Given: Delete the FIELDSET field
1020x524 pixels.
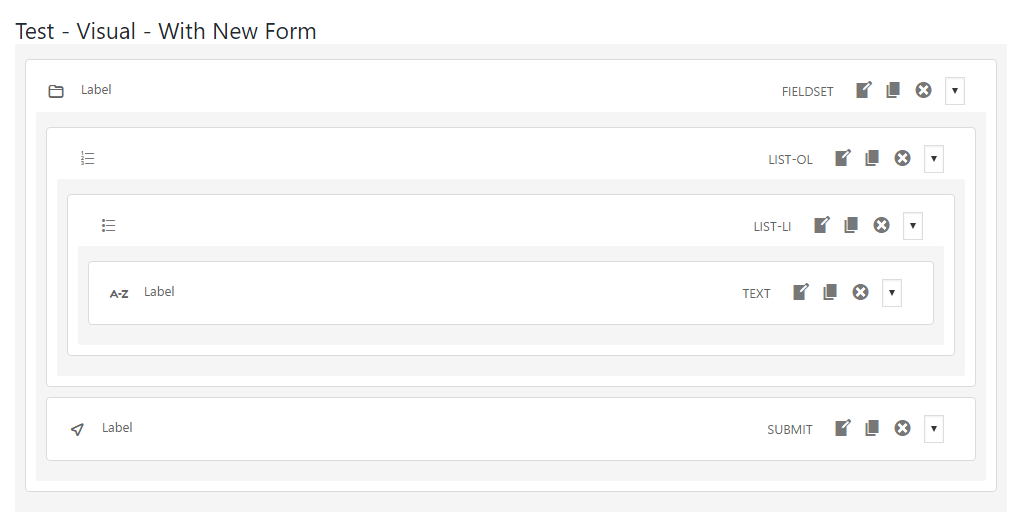Looking at the screenshot, I should [x=923, y=90].
